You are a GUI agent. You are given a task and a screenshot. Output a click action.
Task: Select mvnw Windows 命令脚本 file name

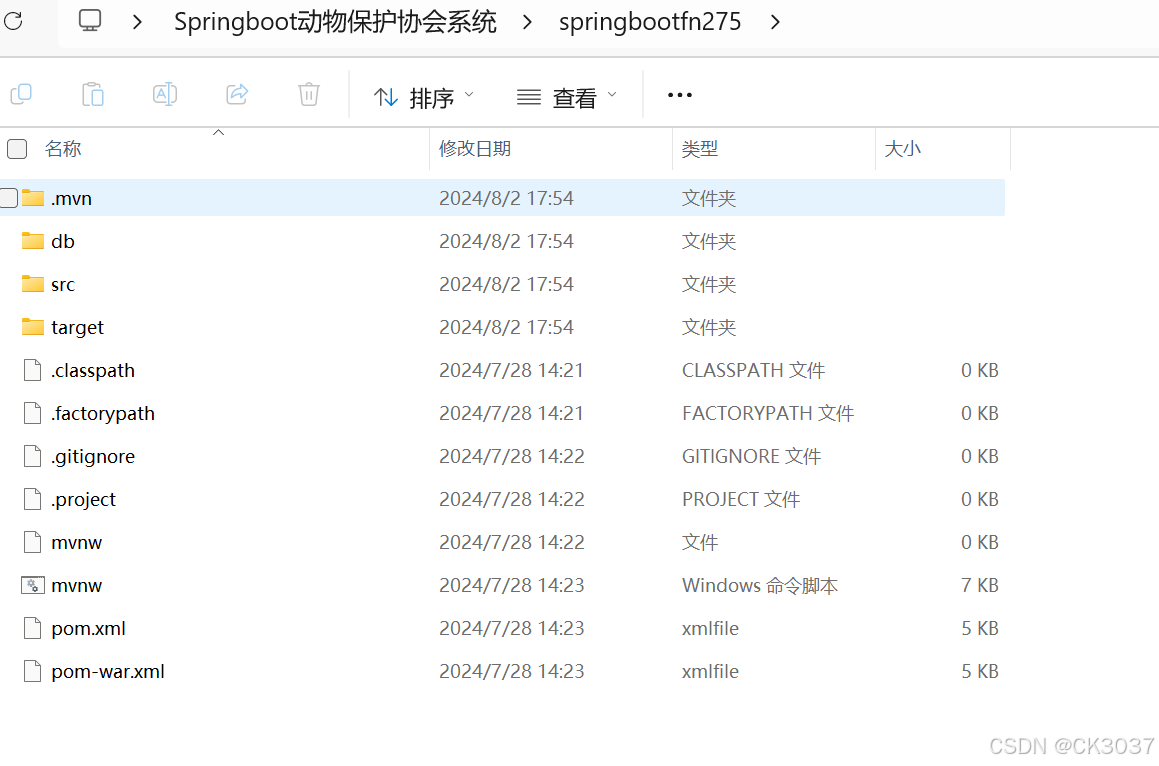(x=77, y=586)
